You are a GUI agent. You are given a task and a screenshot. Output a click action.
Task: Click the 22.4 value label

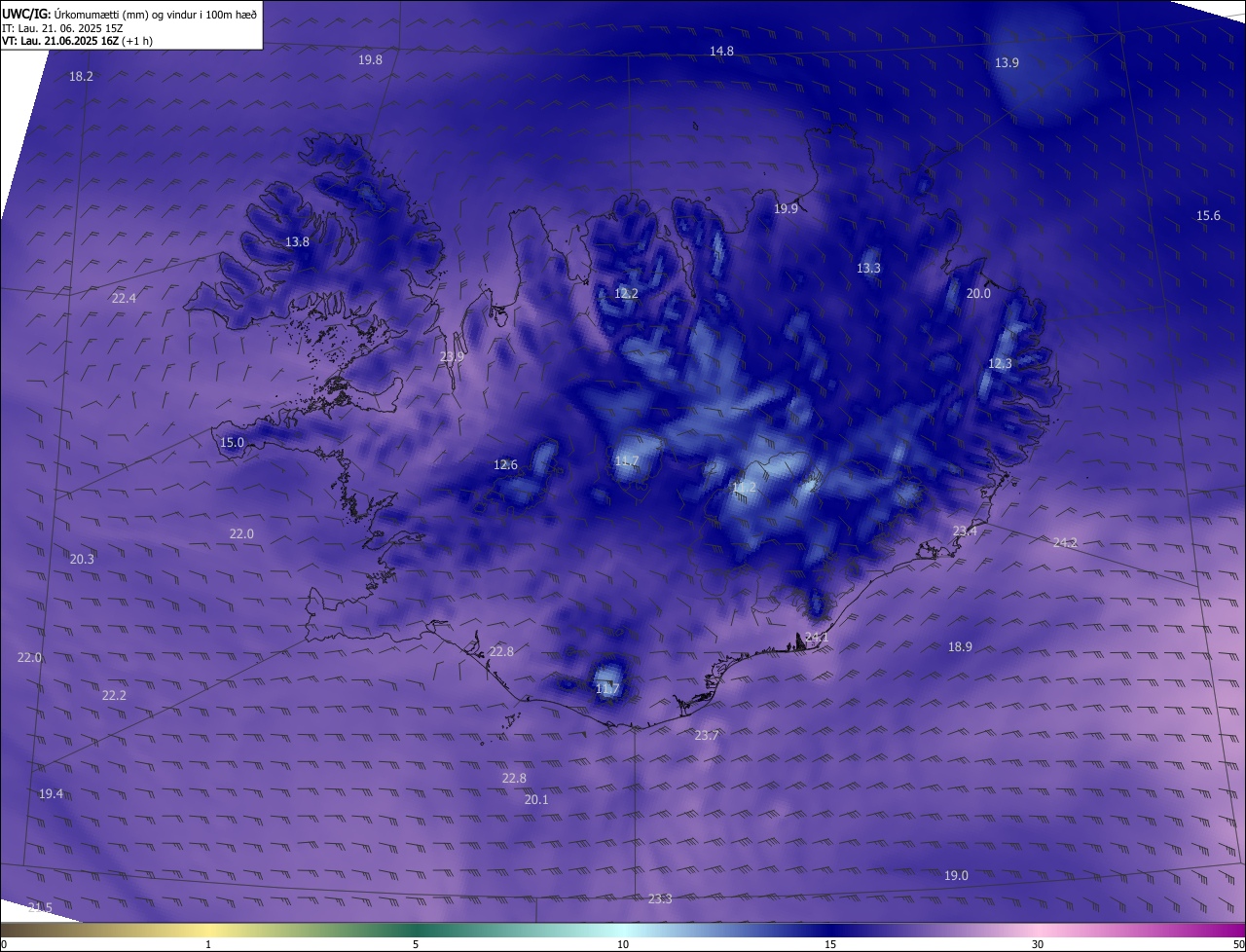coord(124,298)
